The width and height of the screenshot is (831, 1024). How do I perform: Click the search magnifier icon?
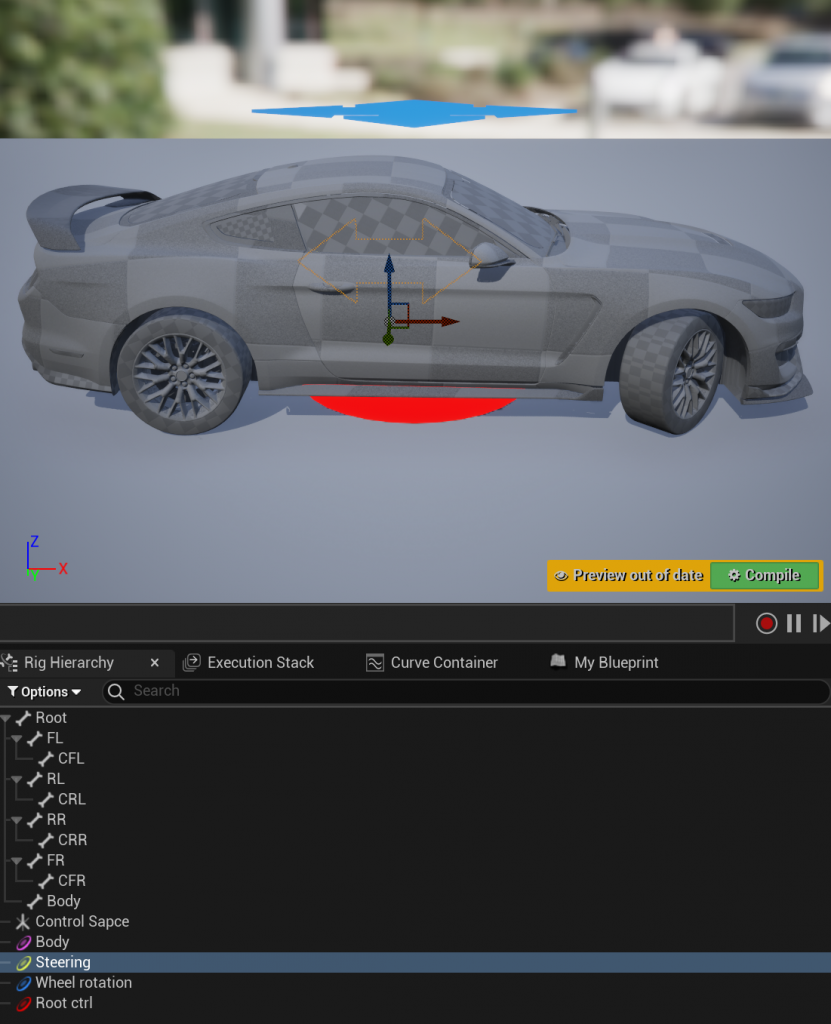[x=116, y=692]
